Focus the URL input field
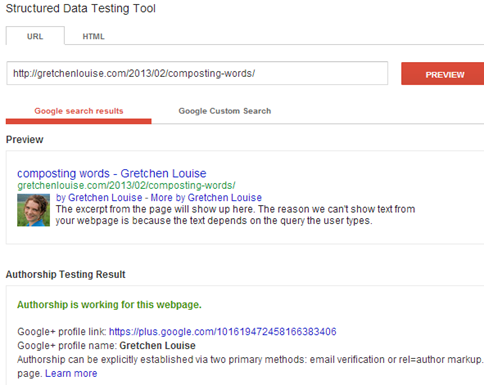Image resolution: width=484 pixels, height=385 pixels. pos(197,73)
